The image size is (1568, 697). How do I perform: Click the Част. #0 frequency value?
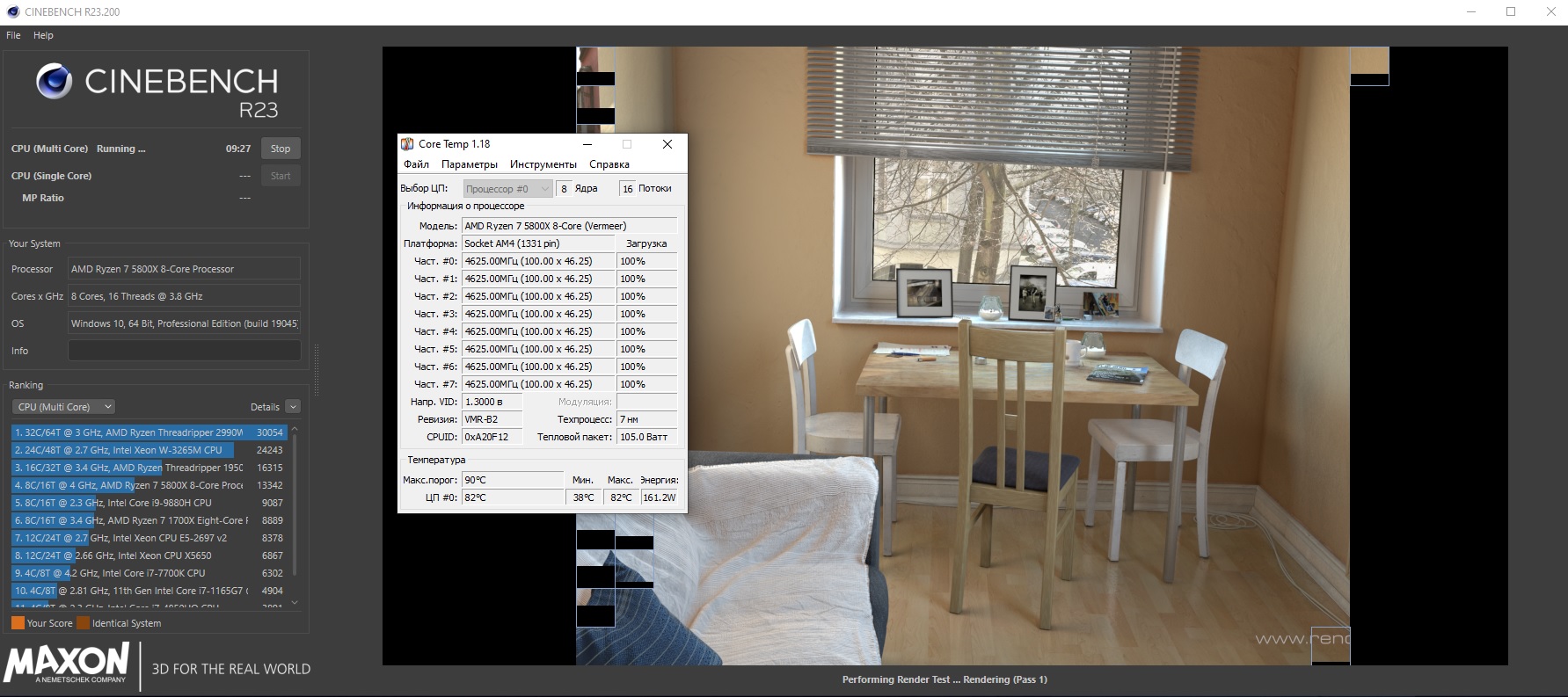point(537,261)
